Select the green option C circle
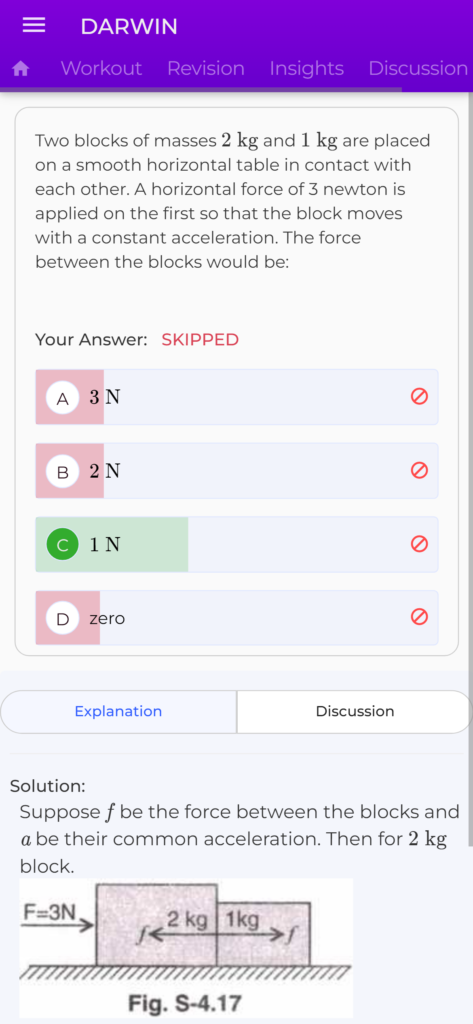 click(x=63, y=545)
